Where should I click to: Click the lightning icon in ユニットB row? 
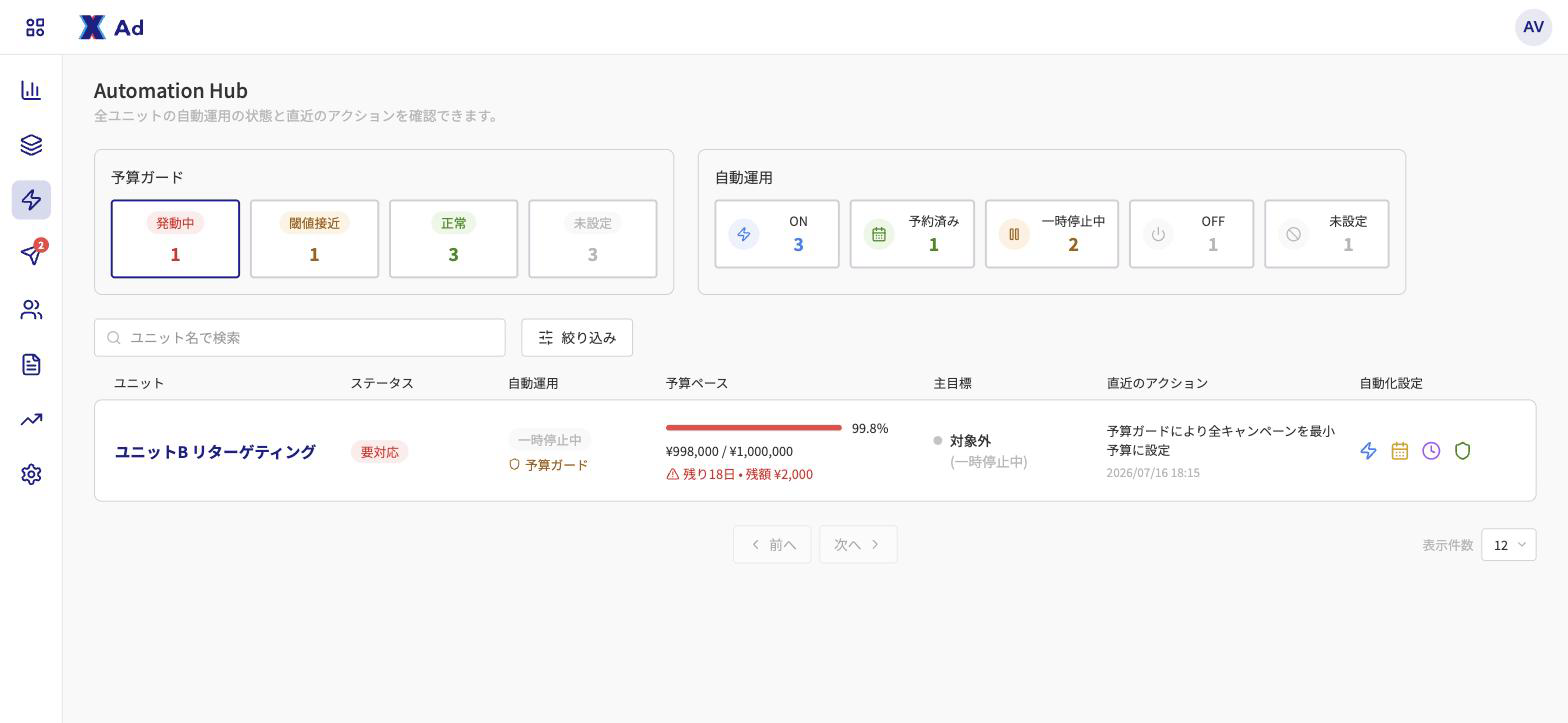(1368, 451)
